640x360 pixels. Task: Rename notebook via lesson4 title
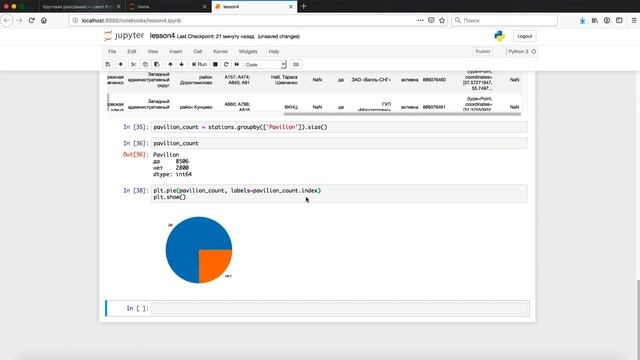click(x=162, y=36)
